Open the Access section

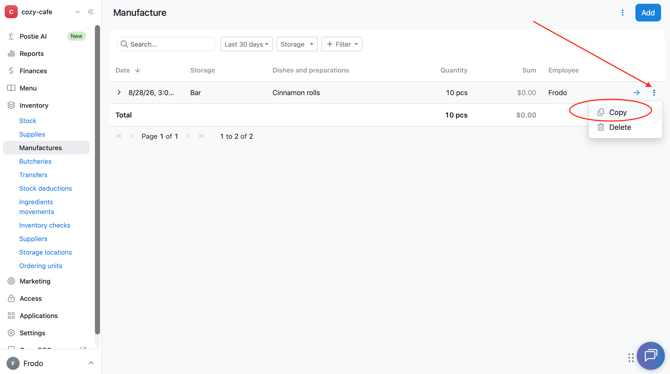(x=30, y=298)
